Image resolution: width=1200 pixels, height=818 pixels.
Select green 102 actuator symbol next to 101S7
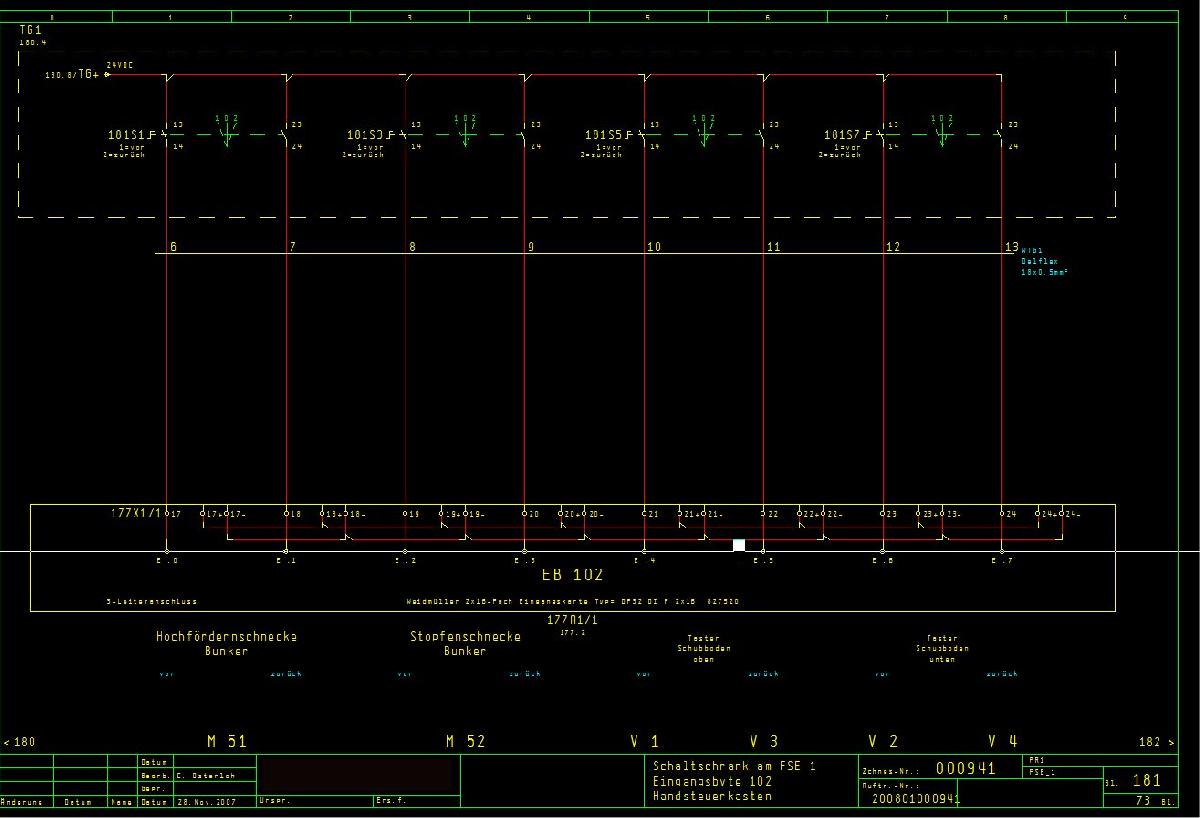(x=942, y=131)
